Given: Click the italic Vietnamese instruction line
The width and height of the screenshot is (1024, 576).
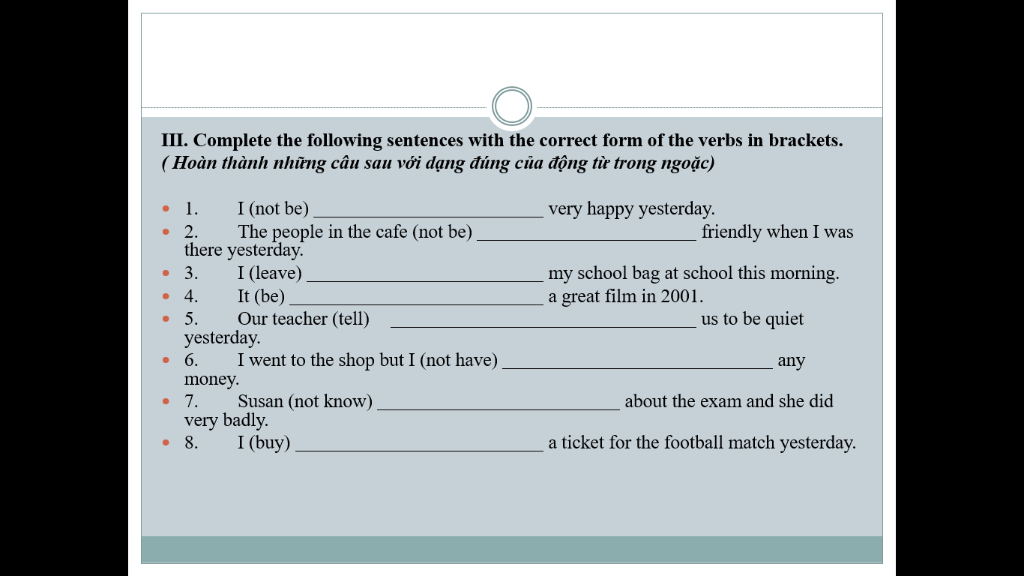Looking at the screenshot, I should coord(438,163).
